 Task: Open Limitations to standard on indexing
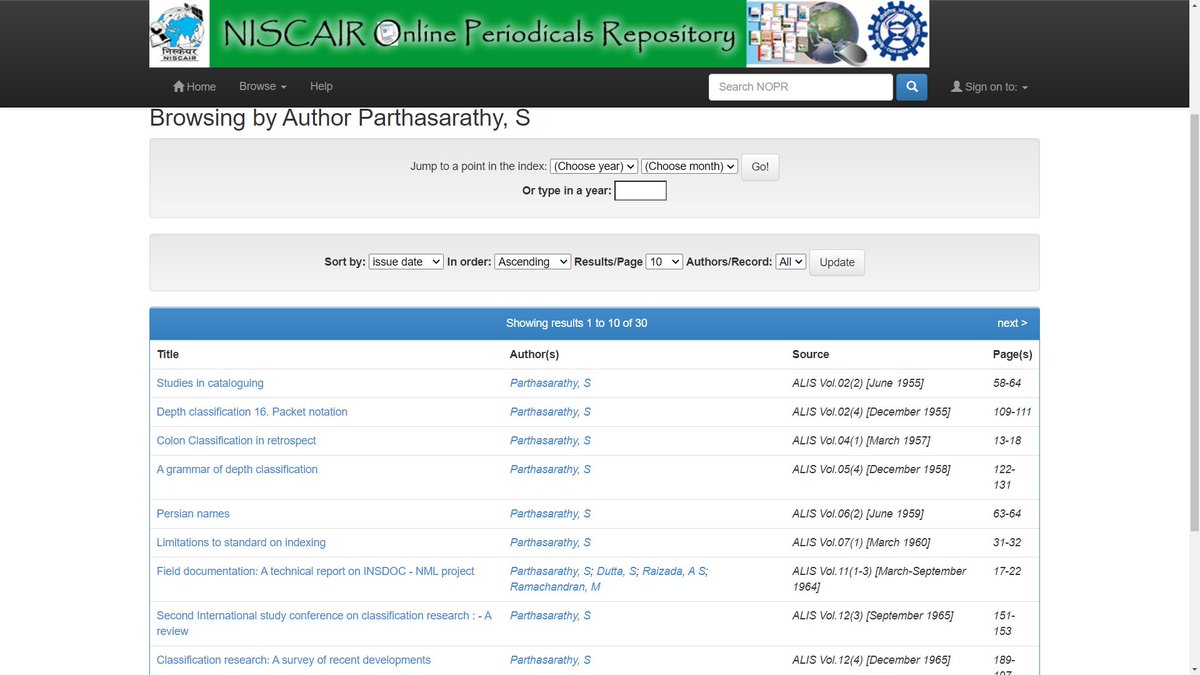tap(241, 543)
